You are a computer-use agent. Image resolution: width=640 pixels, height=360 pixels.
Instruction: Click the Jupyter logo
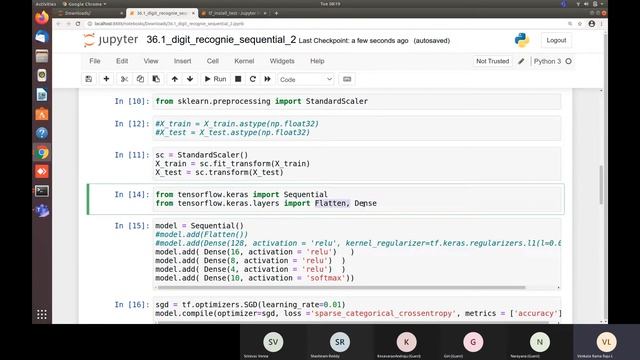(110, 40)
